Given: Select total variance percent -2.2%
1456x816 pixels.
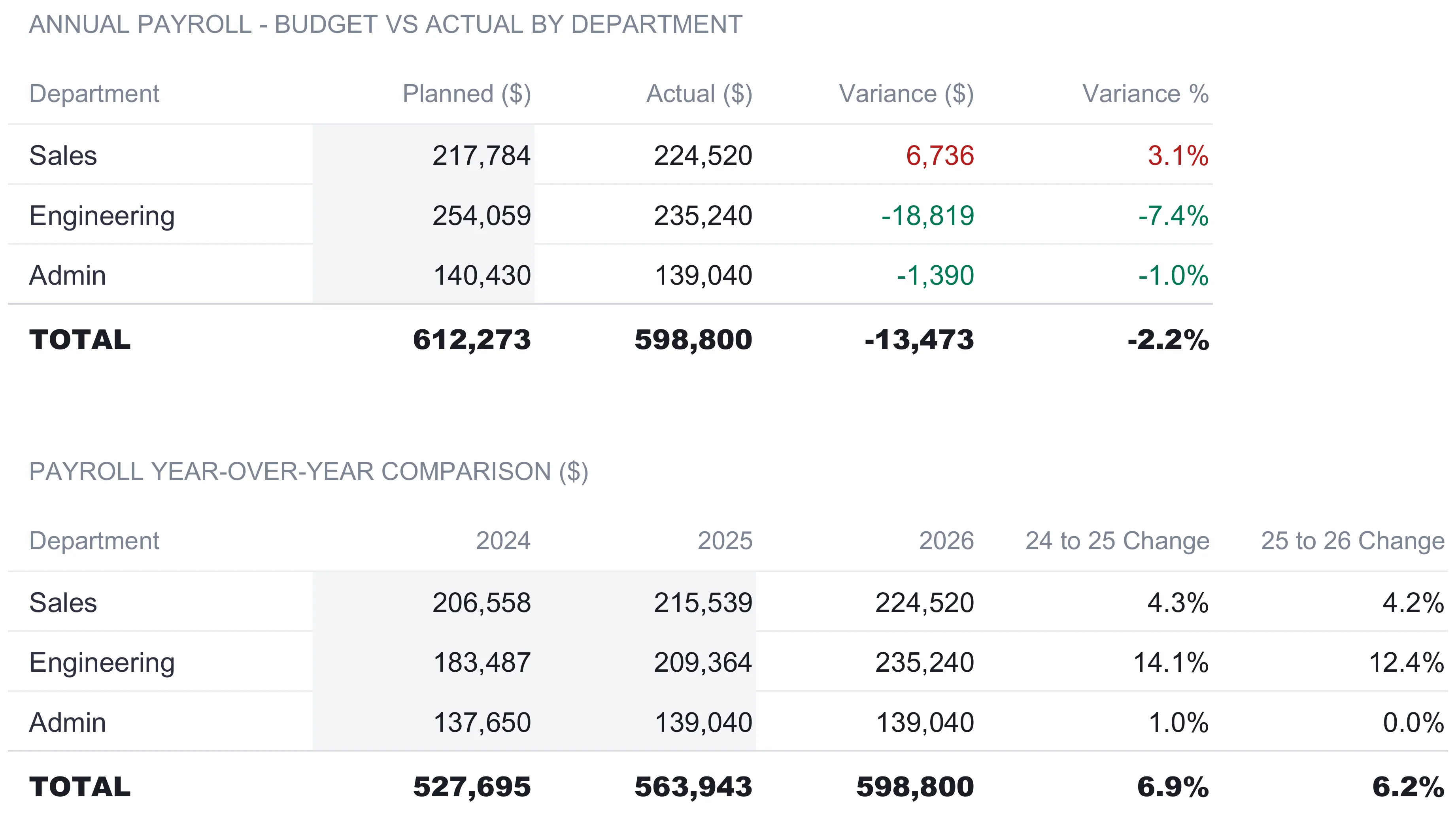Looking at the screenshot, I should [1168, 340].
